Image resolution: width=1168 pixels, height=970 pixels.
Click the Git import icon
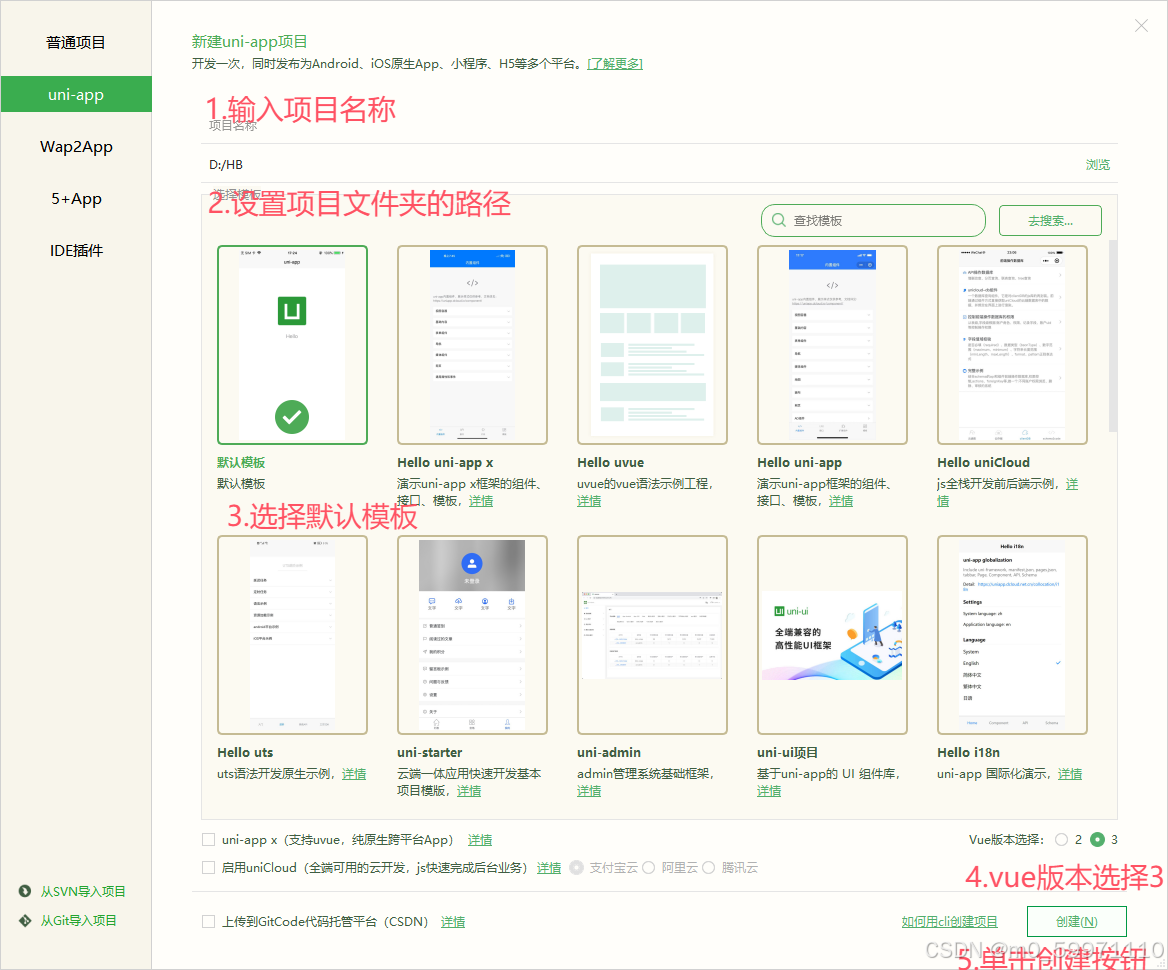point(25,920)
